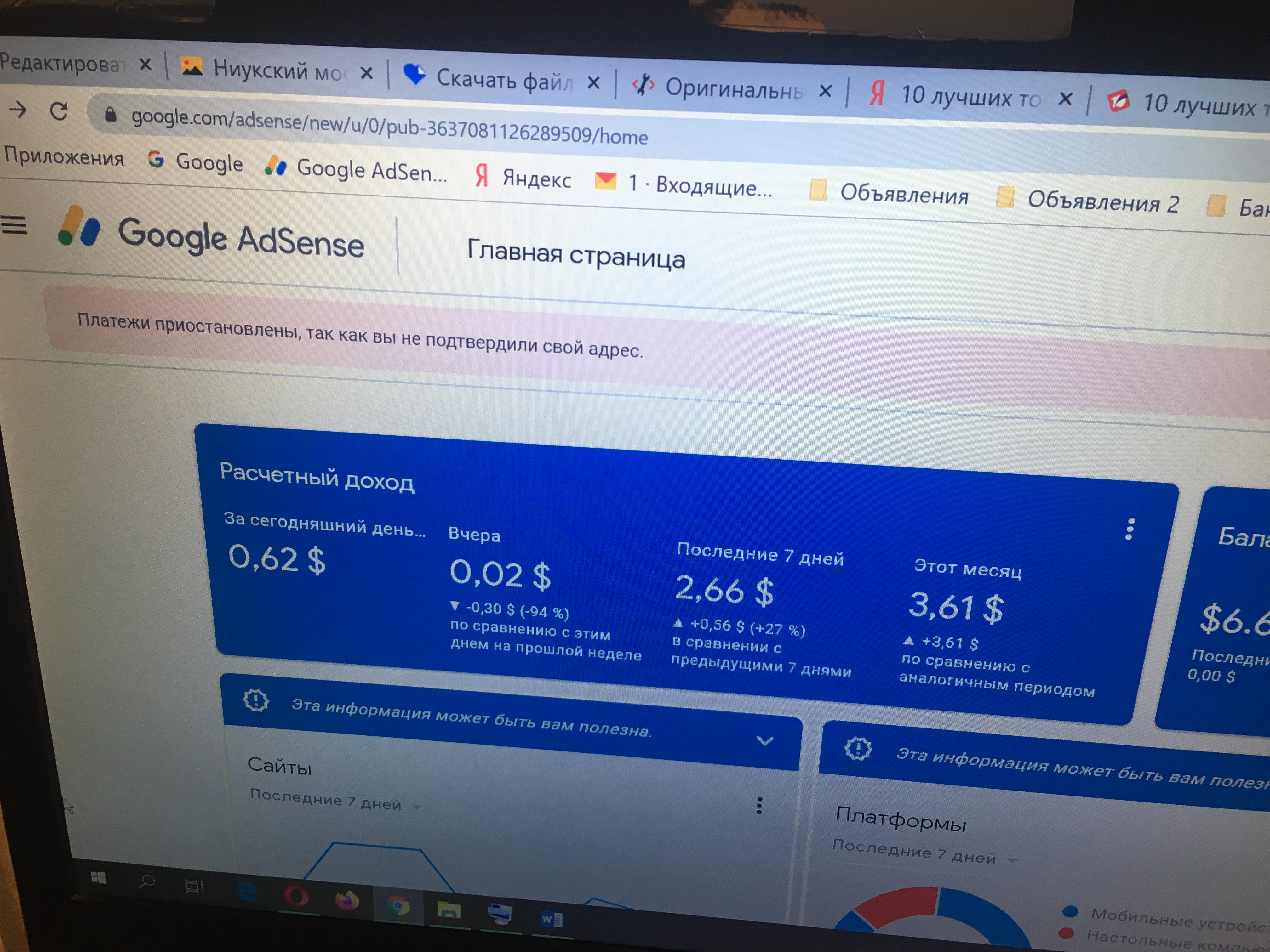
Task: Open the Объявления bookmark folder
Action: tap(889, 193)
